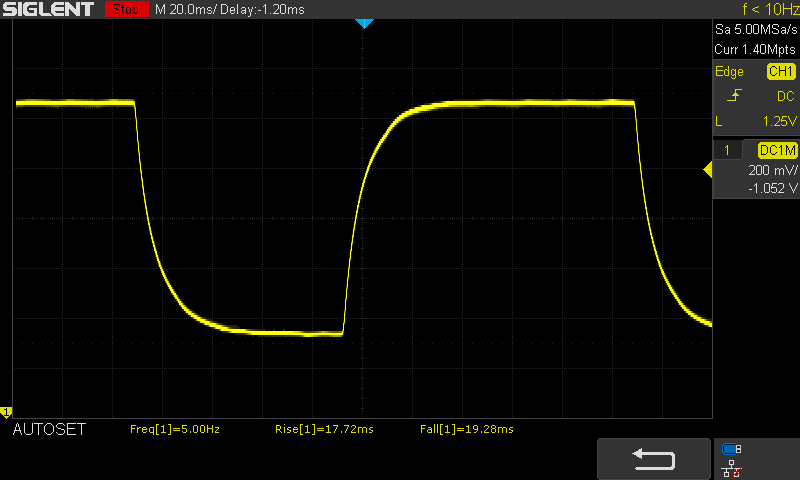The width and height of the screenshot is (800, 480).
Task: Click the back arrow button
Action: click(x=654, y=459)
